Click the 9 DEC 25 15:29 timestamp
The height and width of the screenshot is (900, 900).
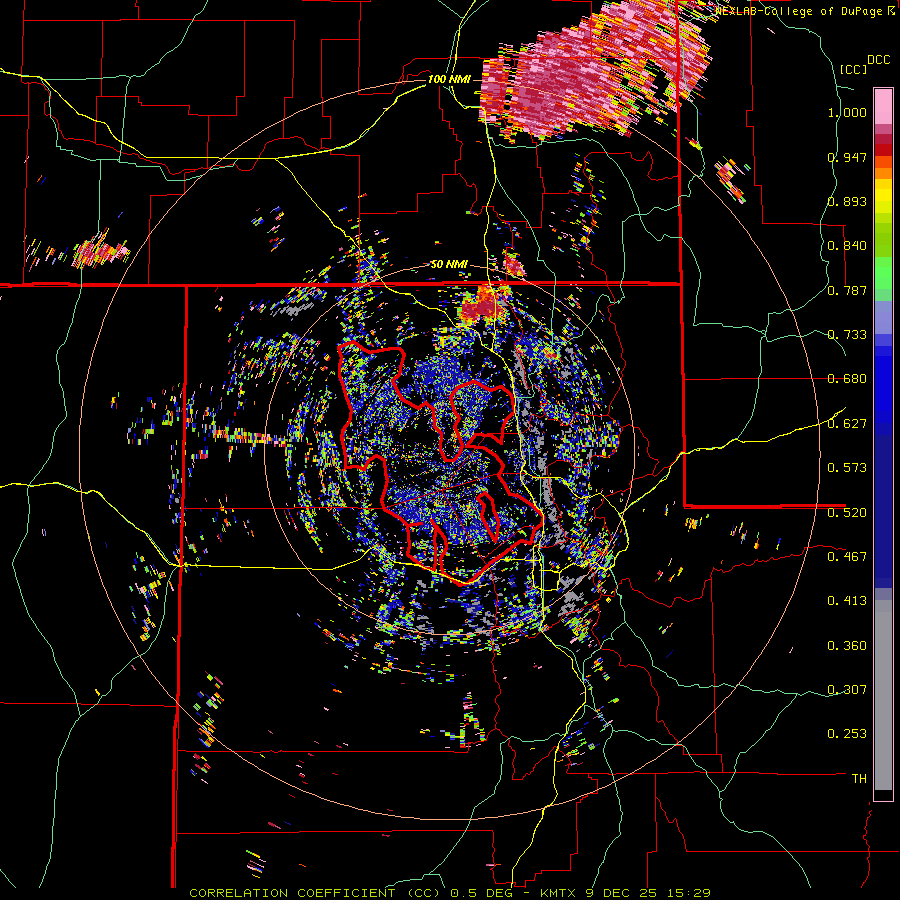coord(648,893)
